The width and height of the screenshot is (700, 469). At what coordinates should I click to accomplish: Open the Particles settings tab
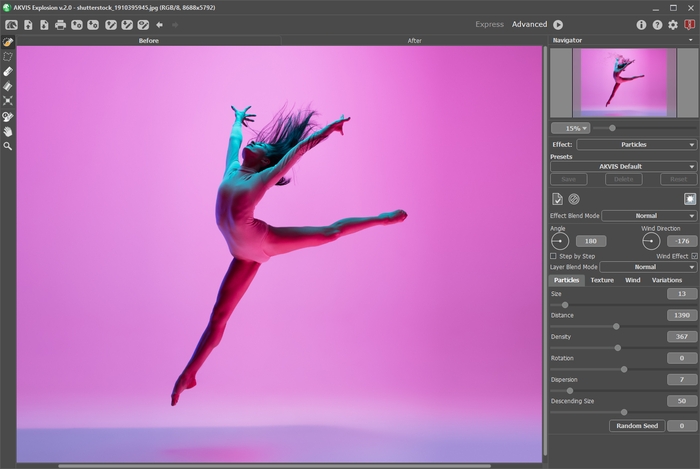coord(567,280)
